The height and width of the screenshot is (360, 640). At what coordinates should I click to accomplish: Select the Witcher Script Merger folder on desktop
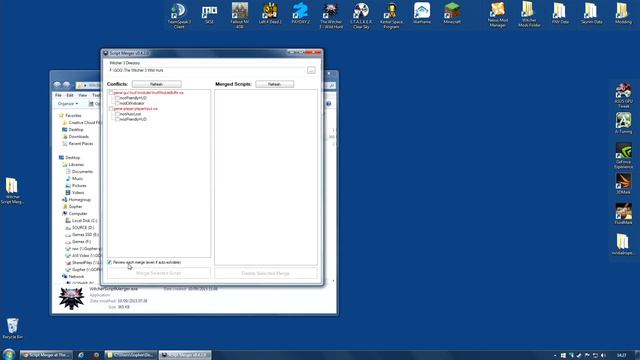tap(12, 191)
